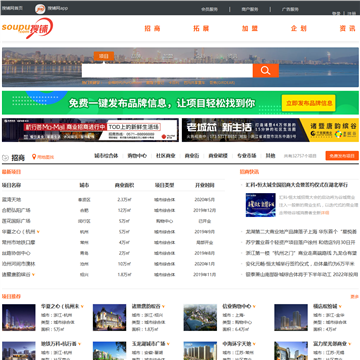The width and height of the screenshot is (360, 360).
Task: Open news item starting 安化元略·恒大城
Action: pos(300,264)
